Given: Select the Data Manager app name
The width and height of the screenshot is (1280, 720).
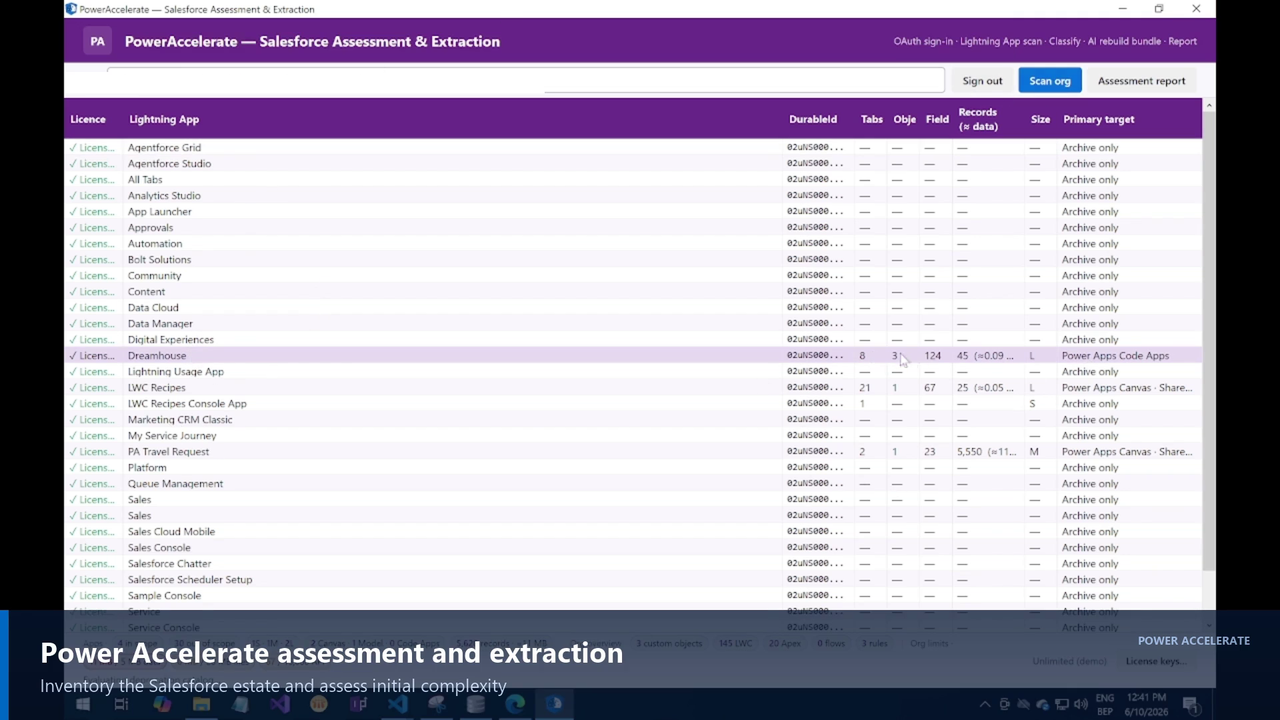Looking at the screenshot, I should pyautogui.click(x=160, y=324).
